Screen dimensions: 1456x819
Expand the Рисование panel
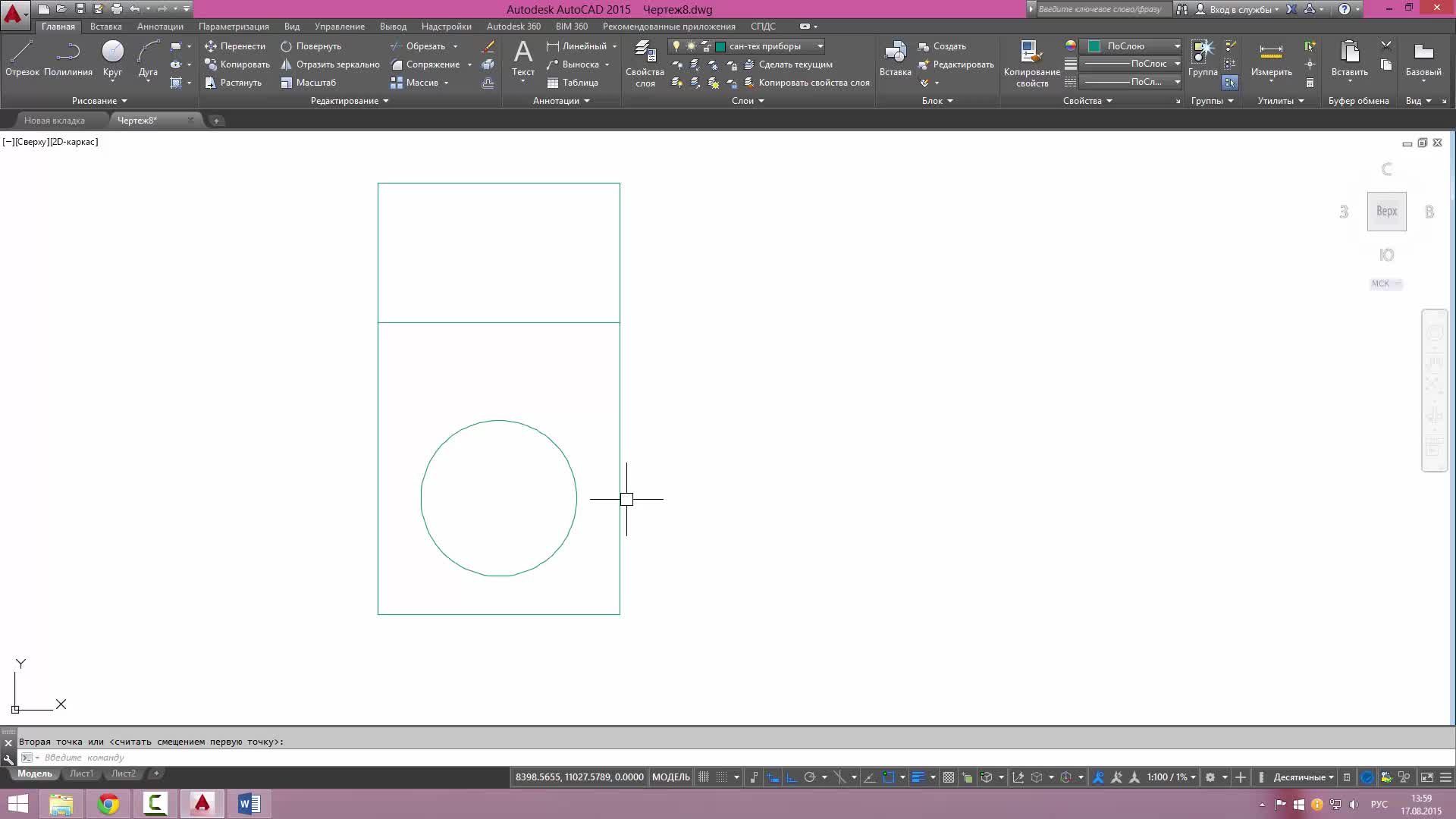tap(99, 101)
